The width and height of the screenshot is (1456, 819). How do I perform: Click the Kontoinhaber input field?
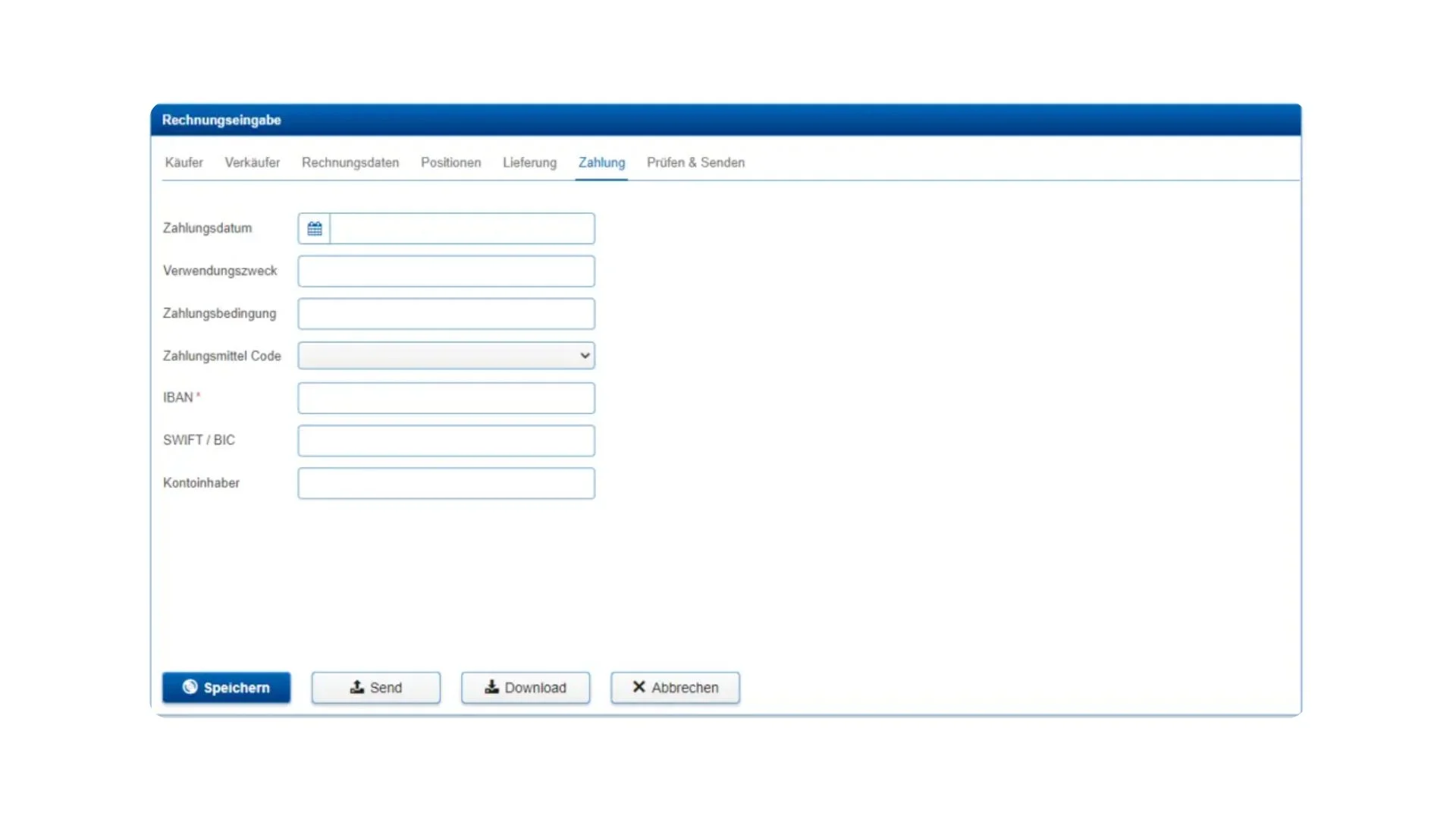(446, 483)
